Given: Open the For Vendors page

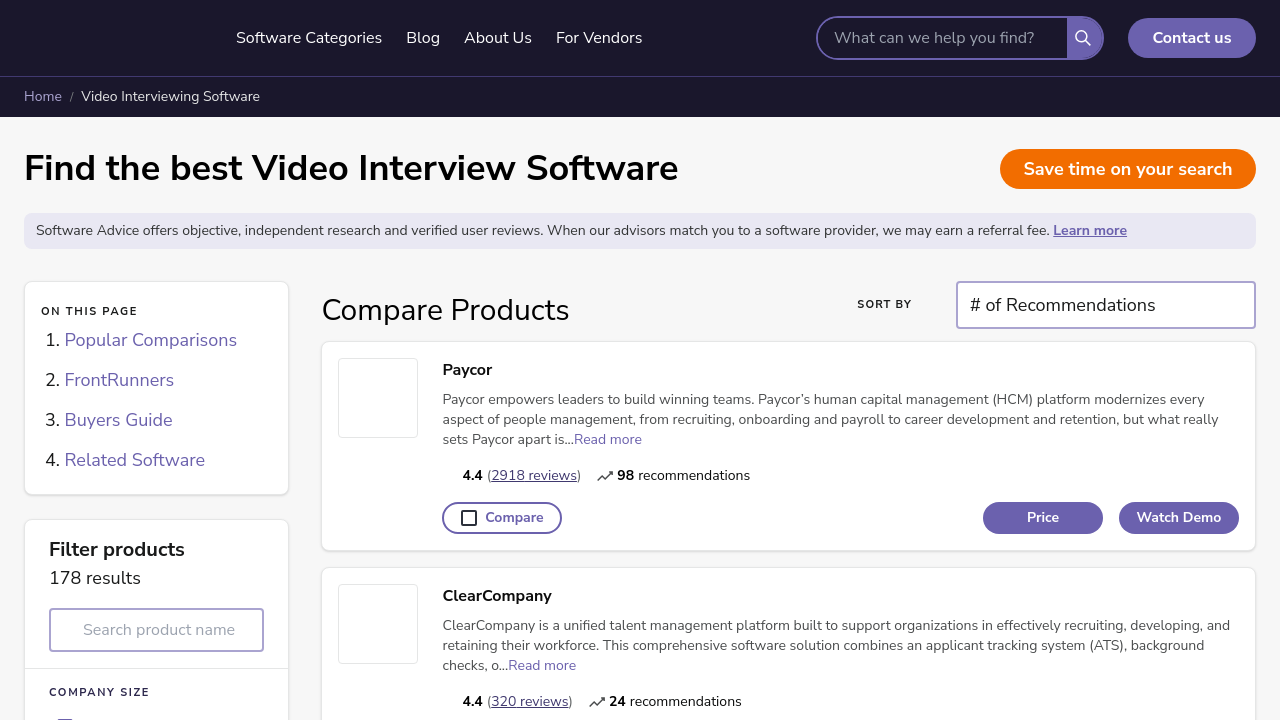Looking at the screenshot, I should tap(599, 38).
